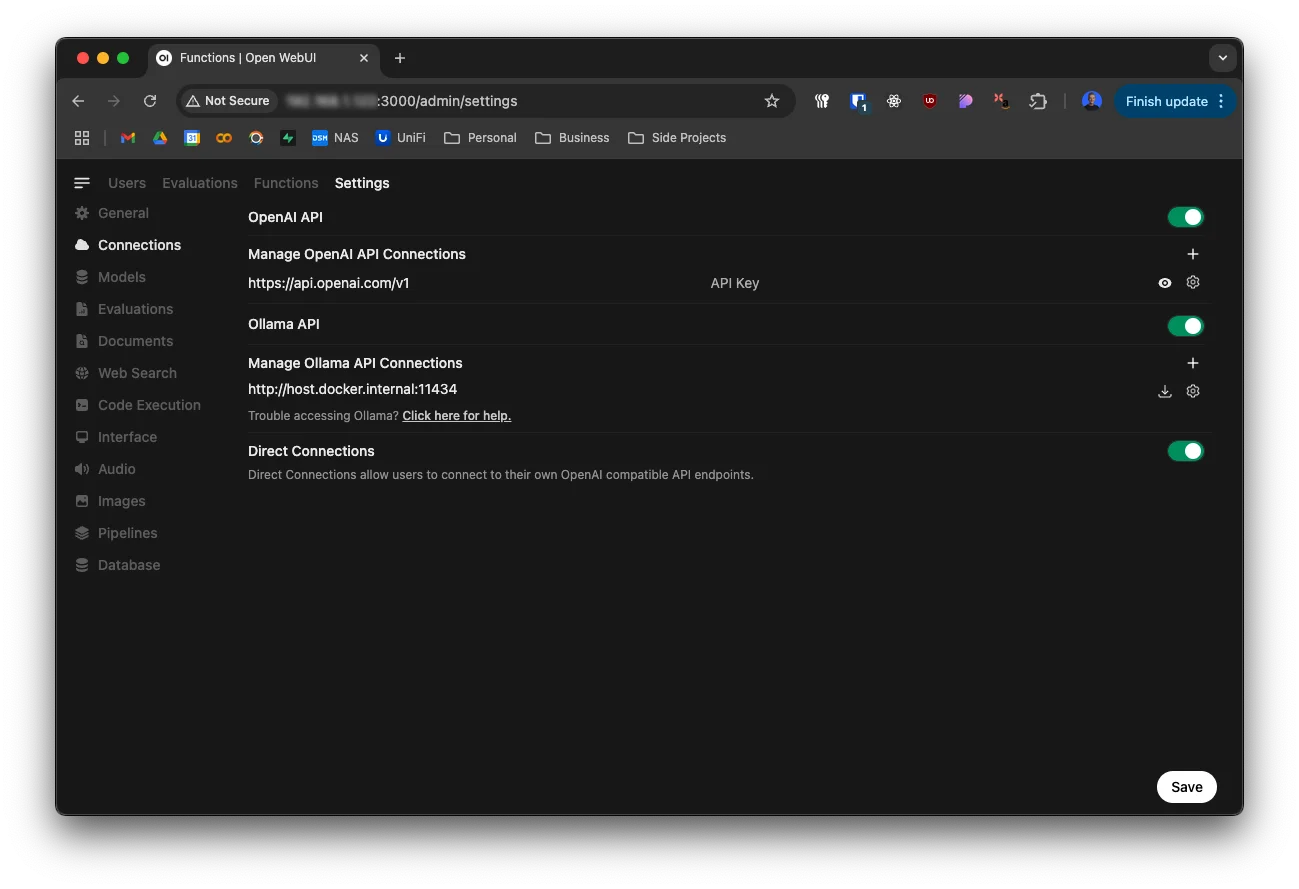
Task: Click the address bar URL
Action: coord(402,101)
